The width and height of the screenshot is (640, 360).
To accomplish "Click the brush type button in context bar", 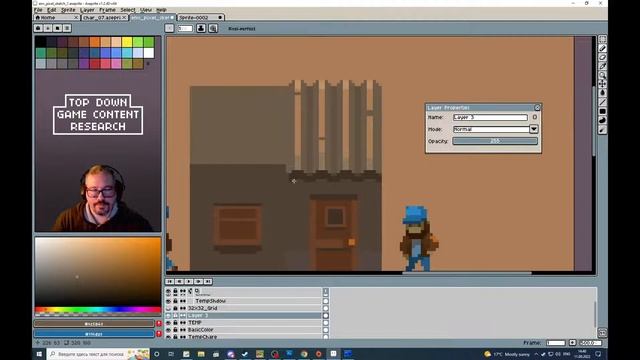I will click(x=169, y=28).
